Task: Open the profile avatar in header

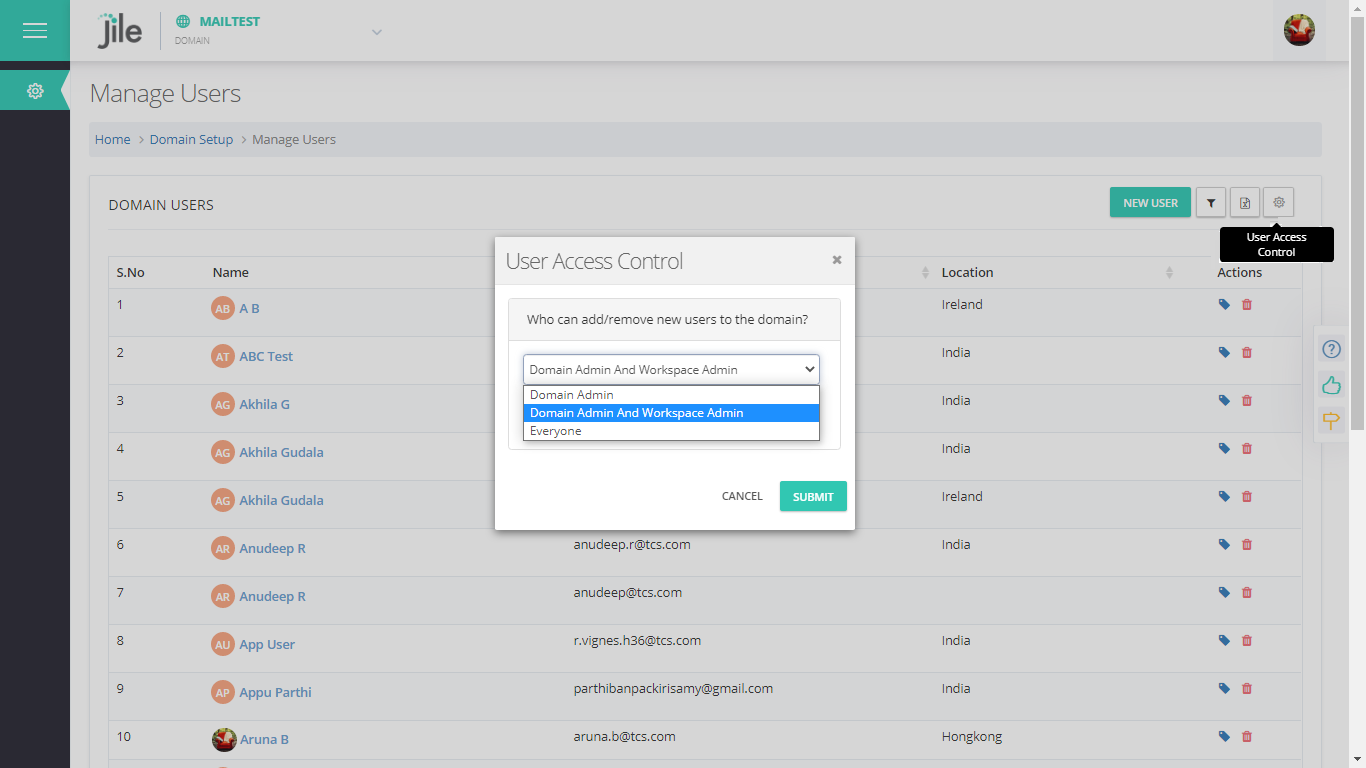Action: click(1299, 30)
